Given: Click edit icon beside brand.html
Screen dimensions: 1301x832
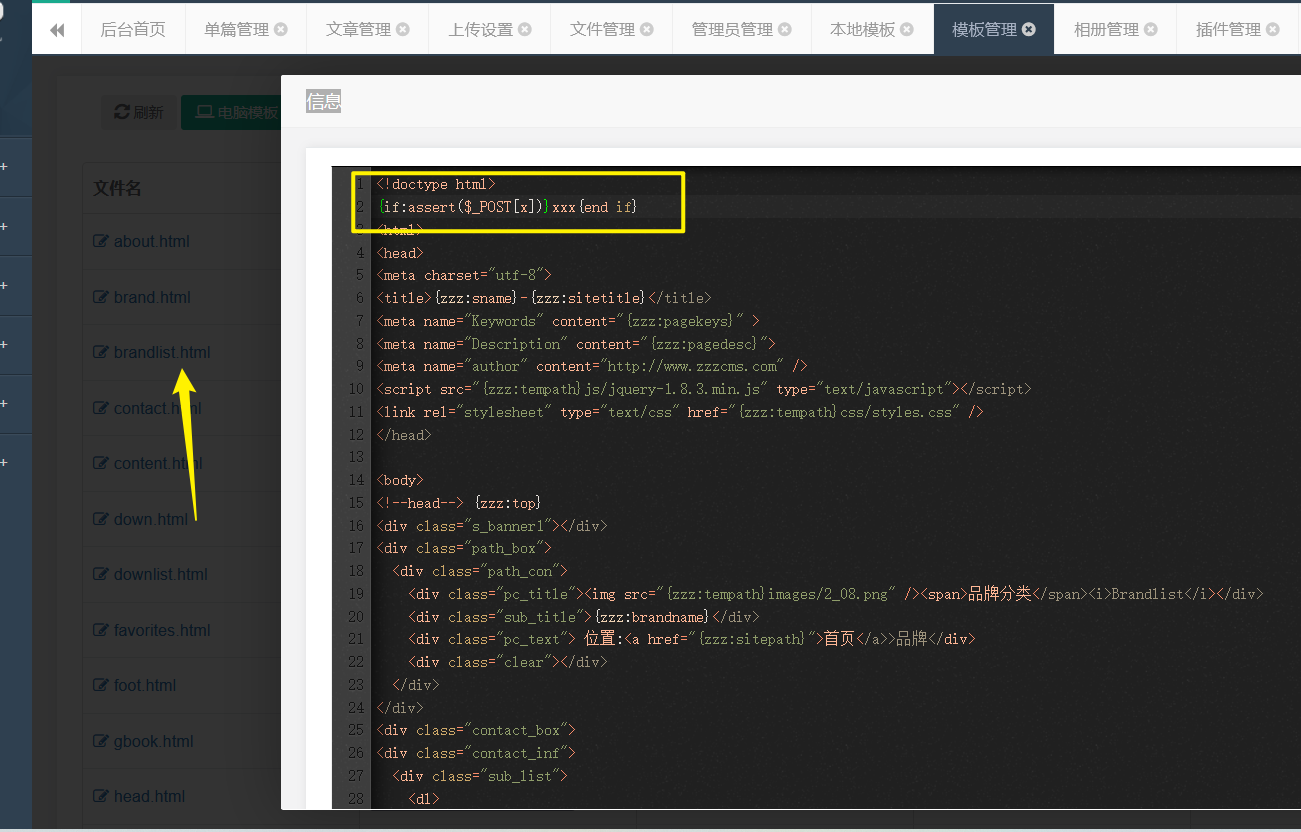Looking at the screenshot, I should (101, 297).
